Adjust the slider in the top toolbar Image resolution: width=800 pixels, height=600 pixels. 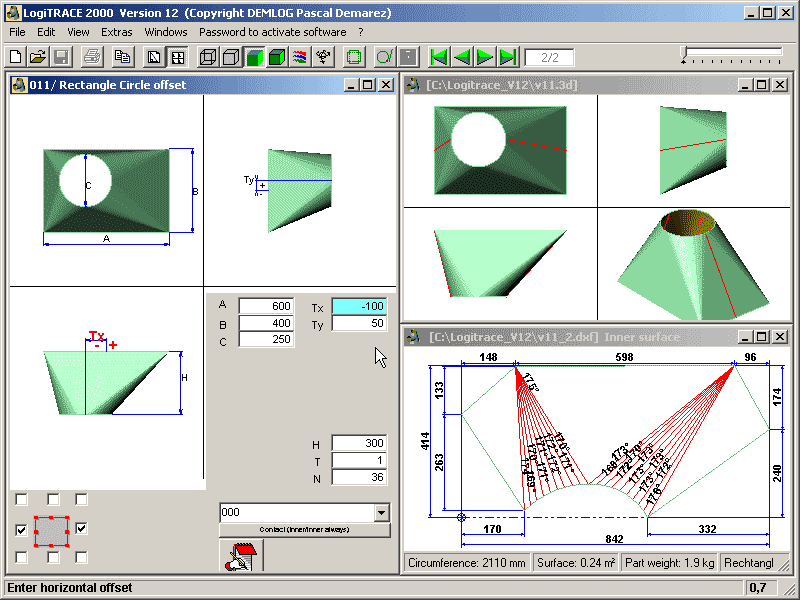tap(684, 54)
